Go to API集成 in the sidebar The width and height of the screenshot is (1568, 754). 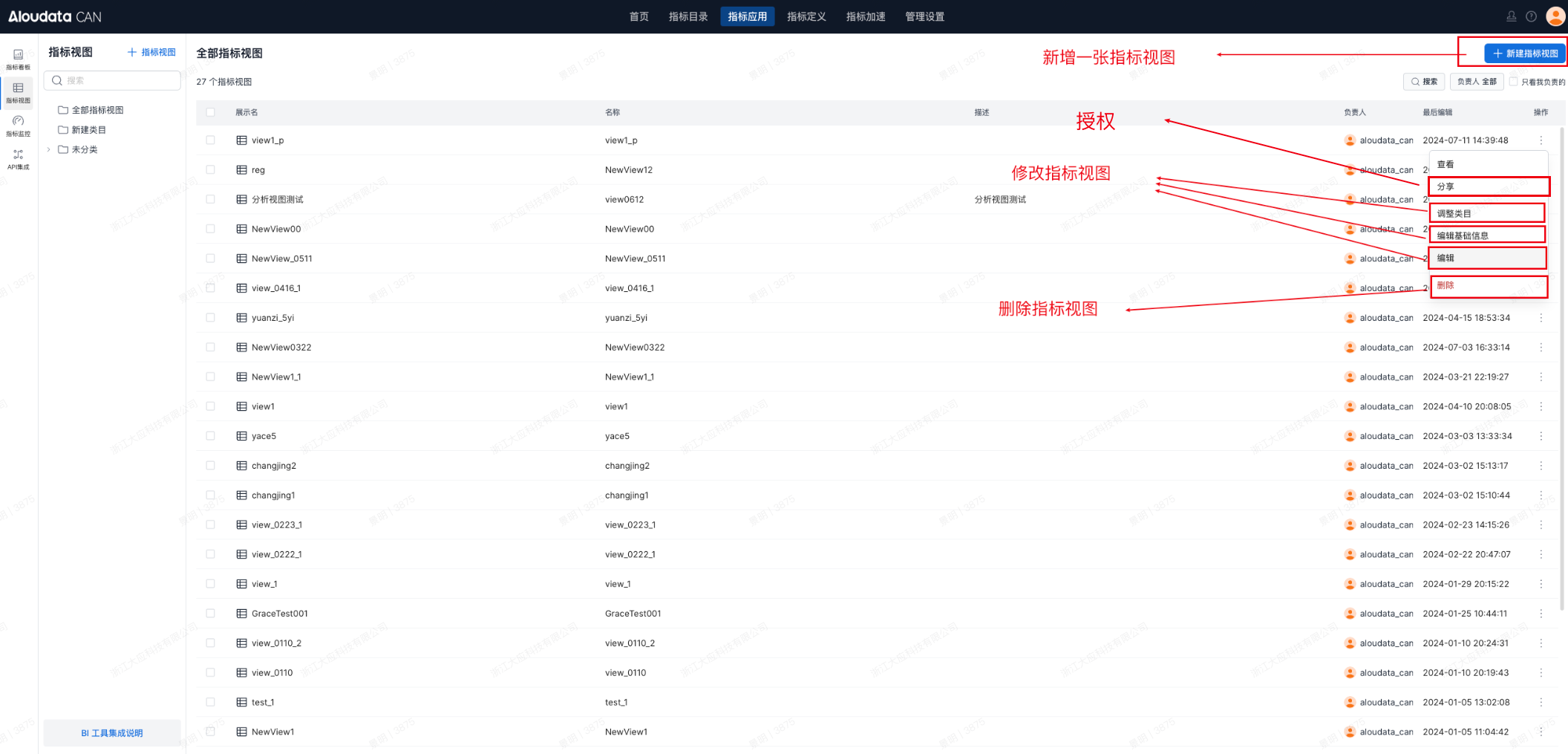(x=18, y=158)
